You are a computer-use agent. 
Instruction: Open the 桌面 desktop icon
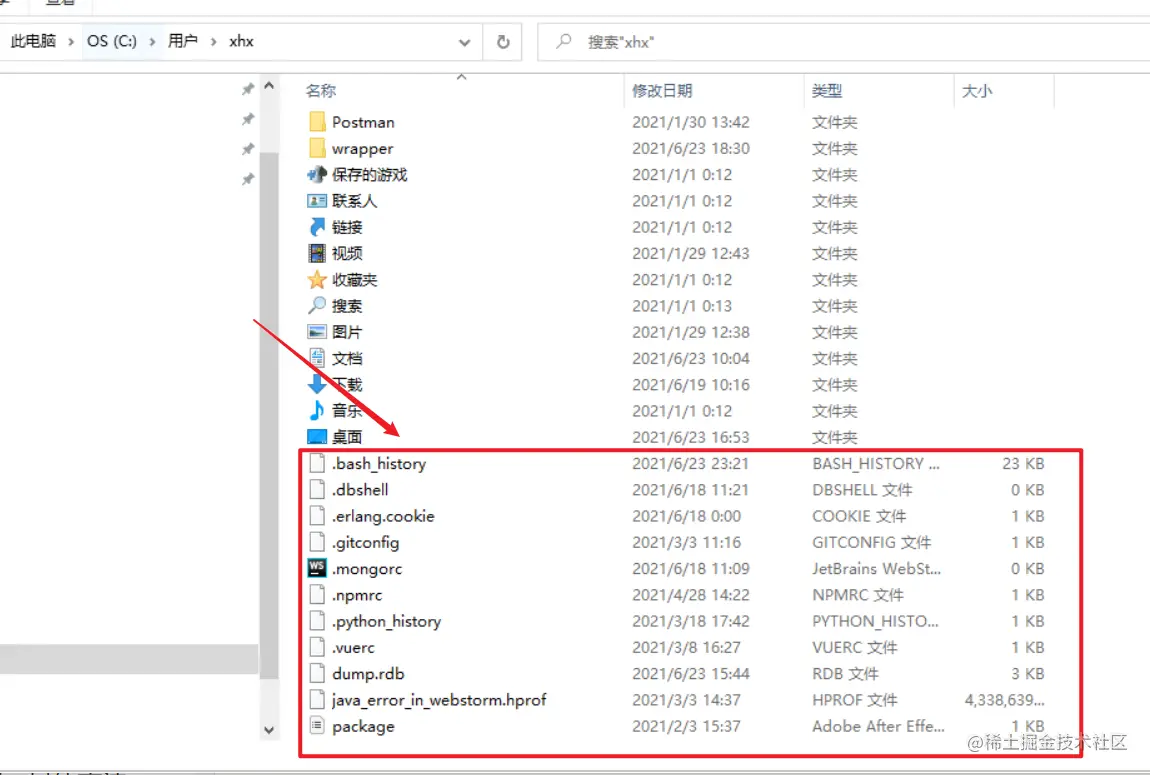click(317, 436)
